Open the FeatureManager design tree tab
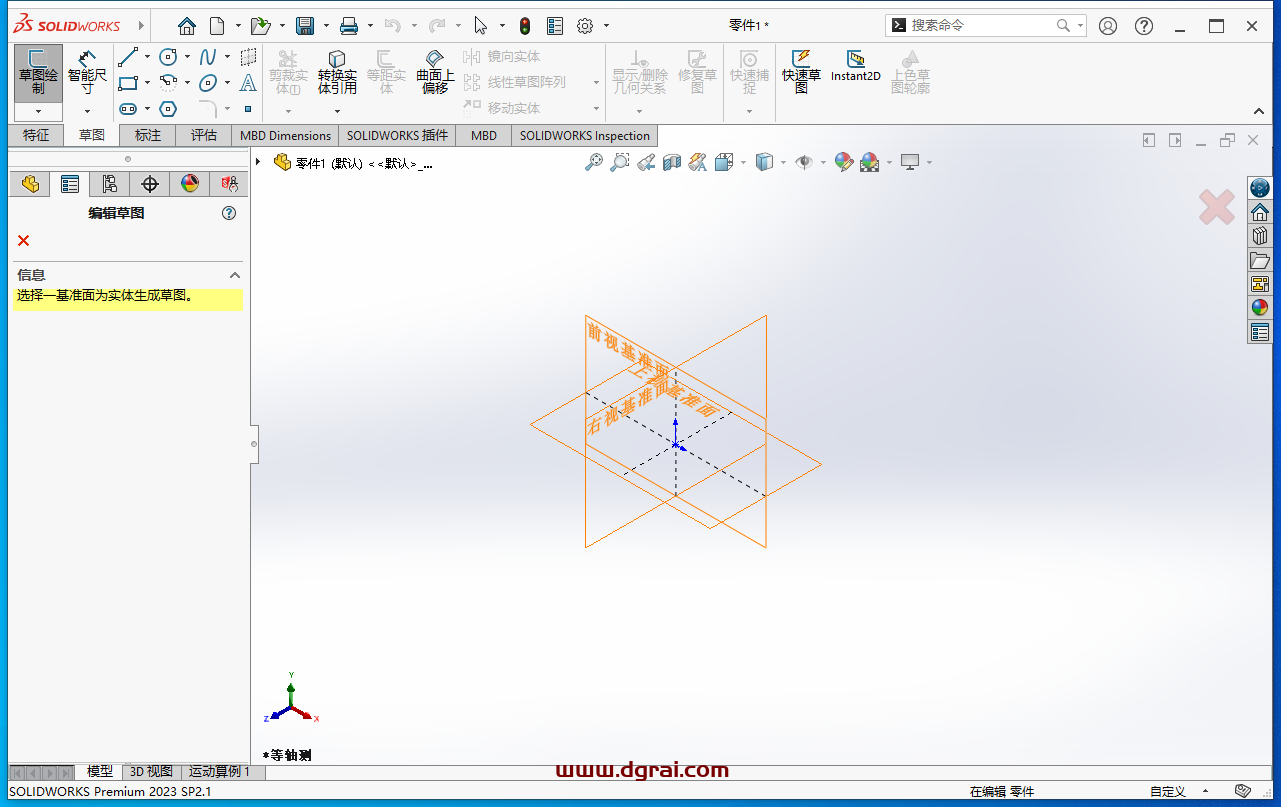1281x807 pixels. click(30, 184)
